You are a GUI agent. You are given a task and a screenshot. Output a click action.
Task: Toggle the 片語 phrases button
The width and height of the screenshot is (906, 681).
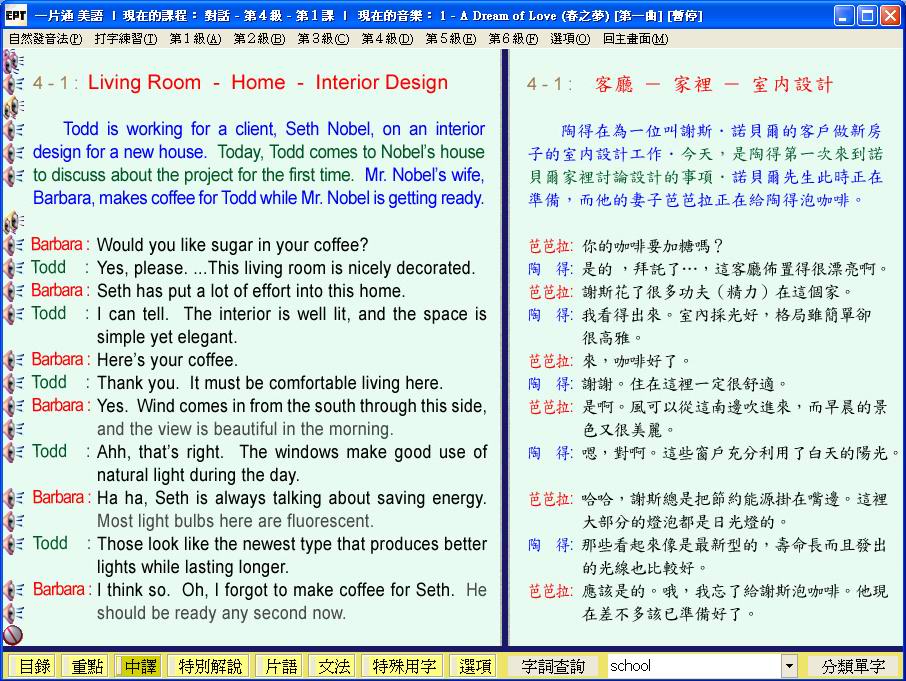tap(276, 666)
